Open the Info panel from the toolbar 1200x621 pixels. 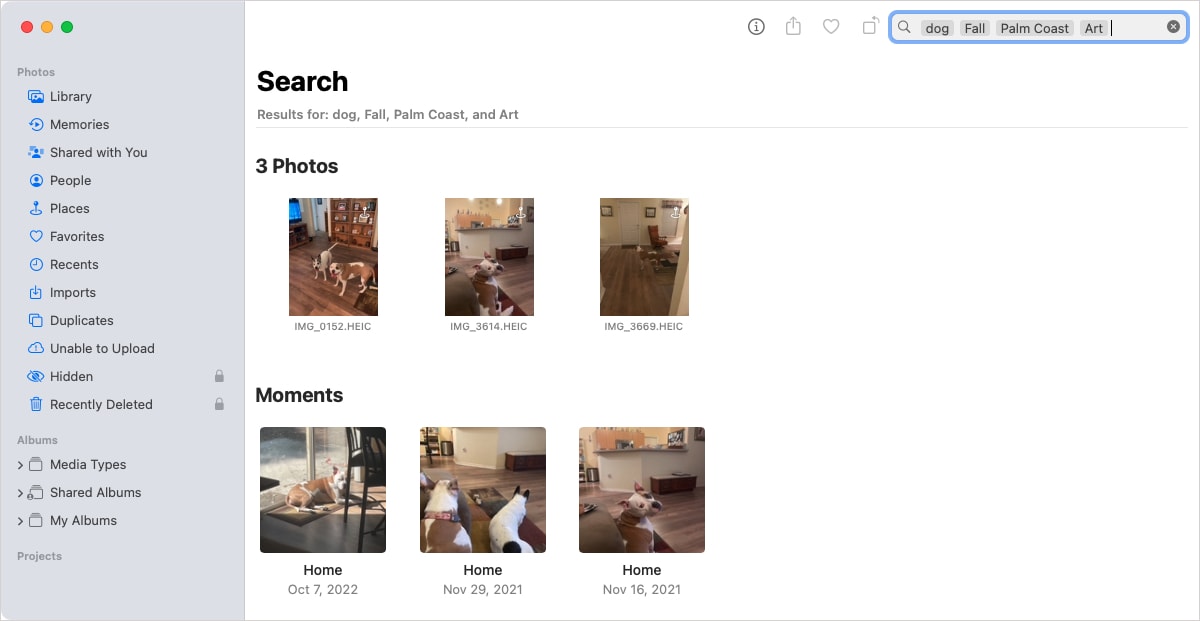coord(756,27)
